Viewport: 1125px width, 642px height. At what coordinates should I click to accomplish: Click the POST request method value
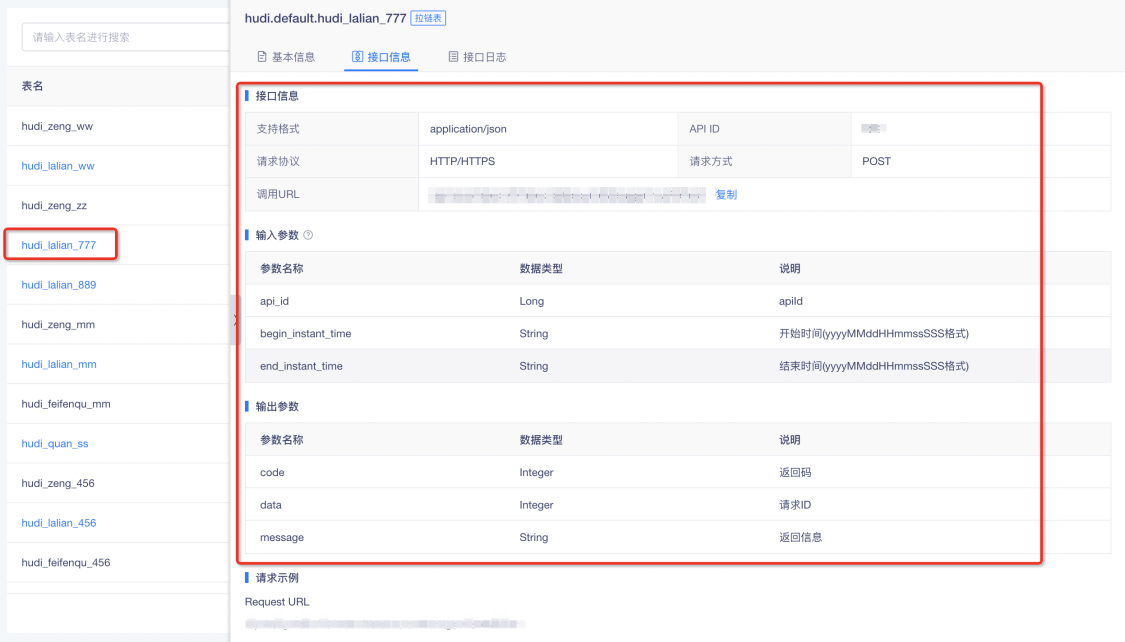tap(877, 161)
